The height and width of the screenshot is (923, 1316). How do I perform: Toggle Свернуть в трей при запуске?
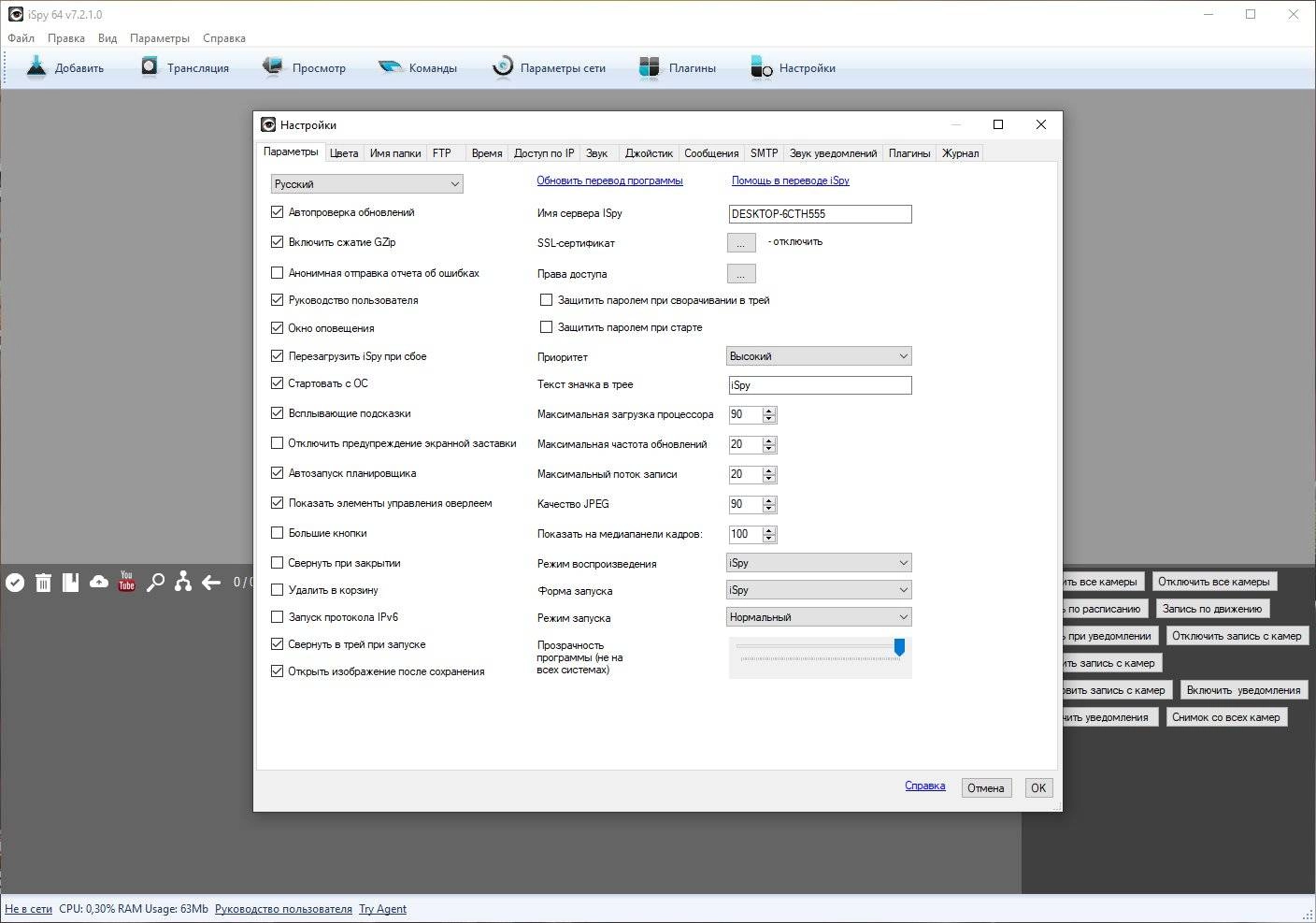(x=277, y=644)
